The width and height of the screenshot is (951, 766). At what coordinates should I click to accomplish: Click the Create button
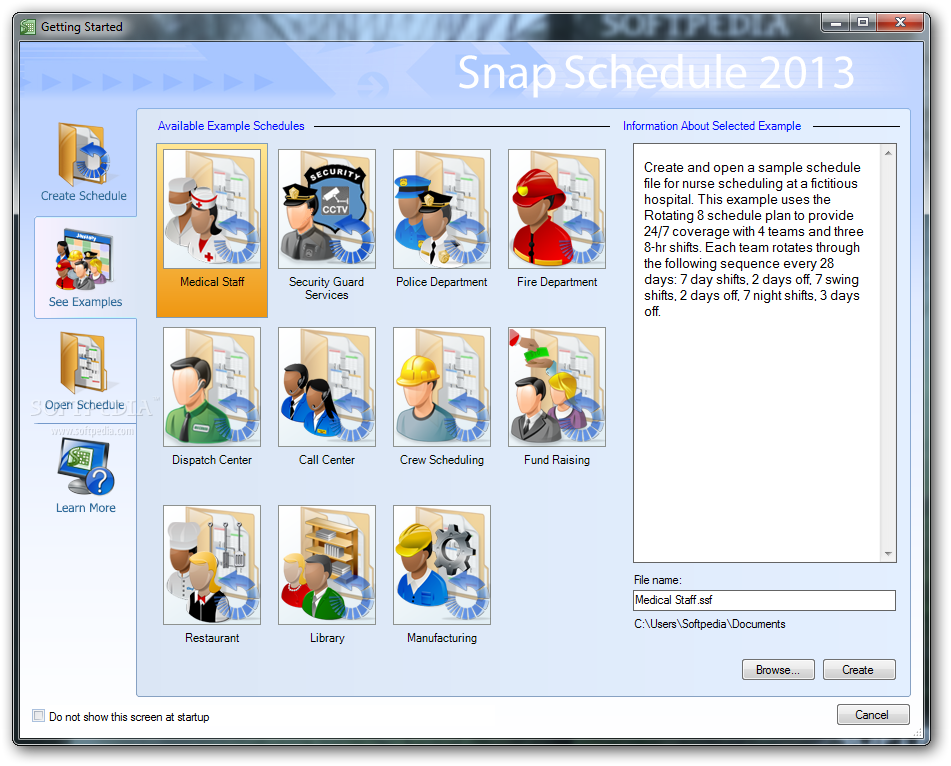858,670
